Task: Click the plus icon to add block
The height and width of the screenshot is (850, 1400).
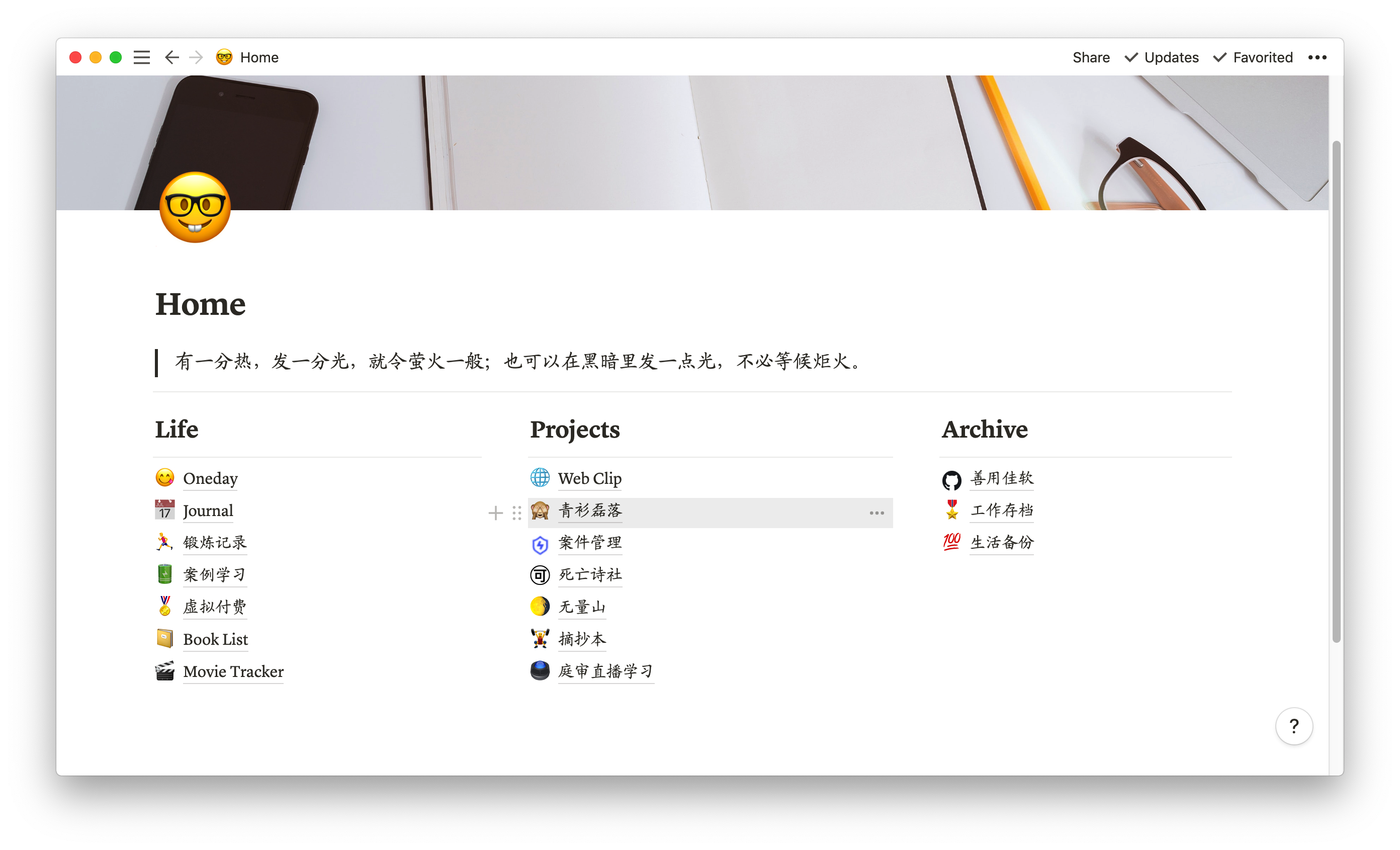Action: pyautogui.click(x=495, y=513)
